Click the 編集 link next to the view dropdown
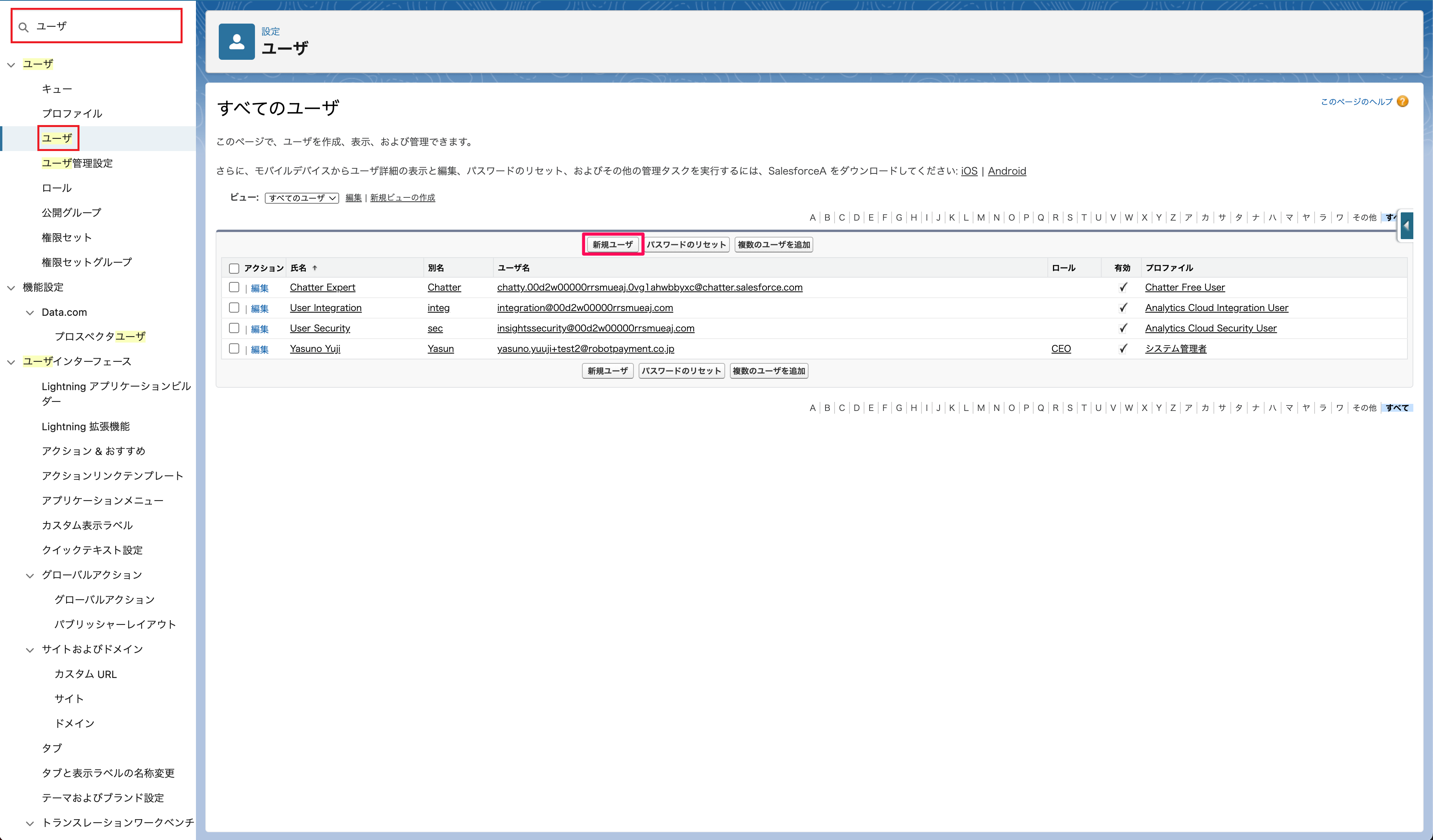The width and height of the screenshot is (1433, 840). pyautogui.click(x=354, y=197)
